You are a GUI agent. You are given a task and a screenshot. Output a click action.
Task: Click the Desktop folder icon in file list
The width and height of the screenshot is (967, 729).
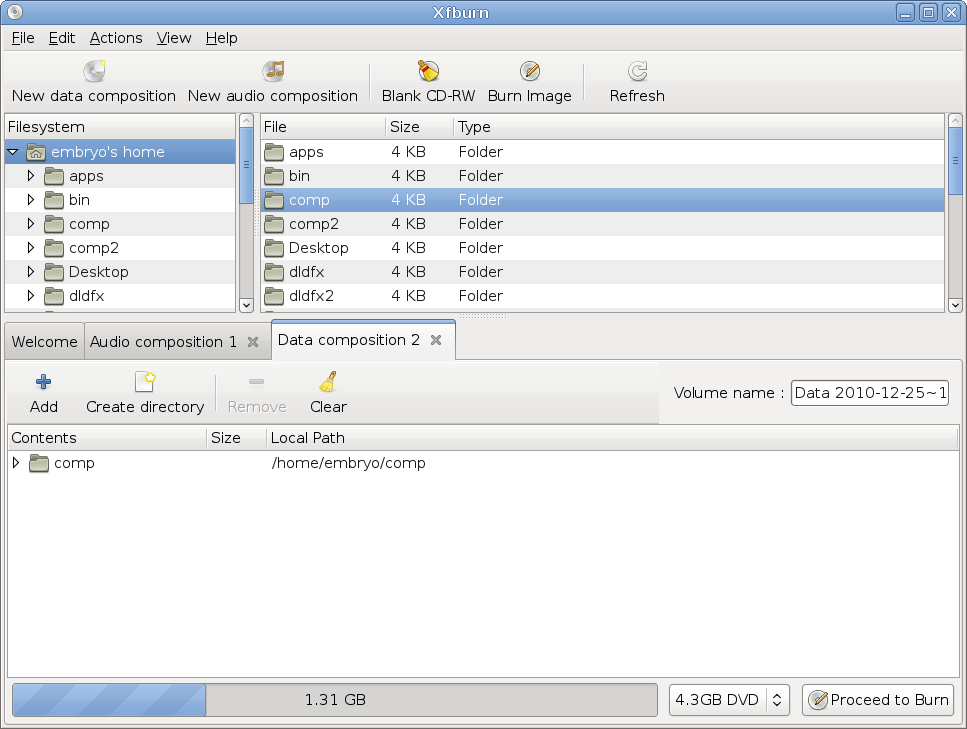click(x=274, y=249)
